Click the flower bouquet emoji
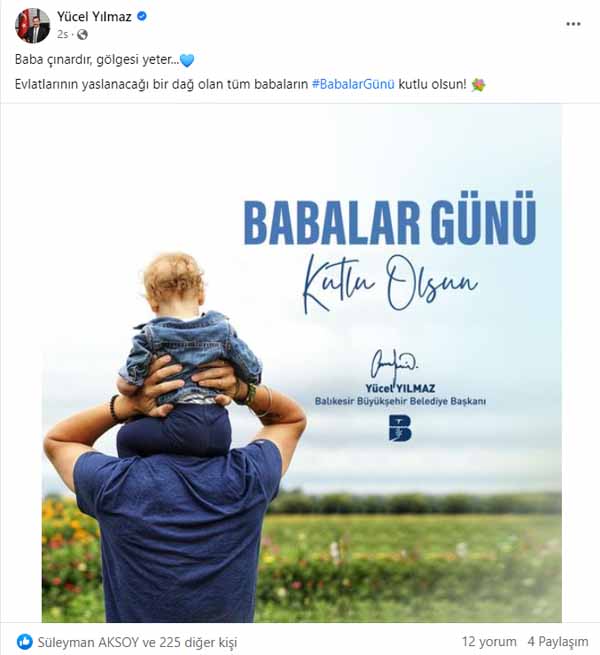The height and width of the screenshot is (655, 600). coord(478,85)
